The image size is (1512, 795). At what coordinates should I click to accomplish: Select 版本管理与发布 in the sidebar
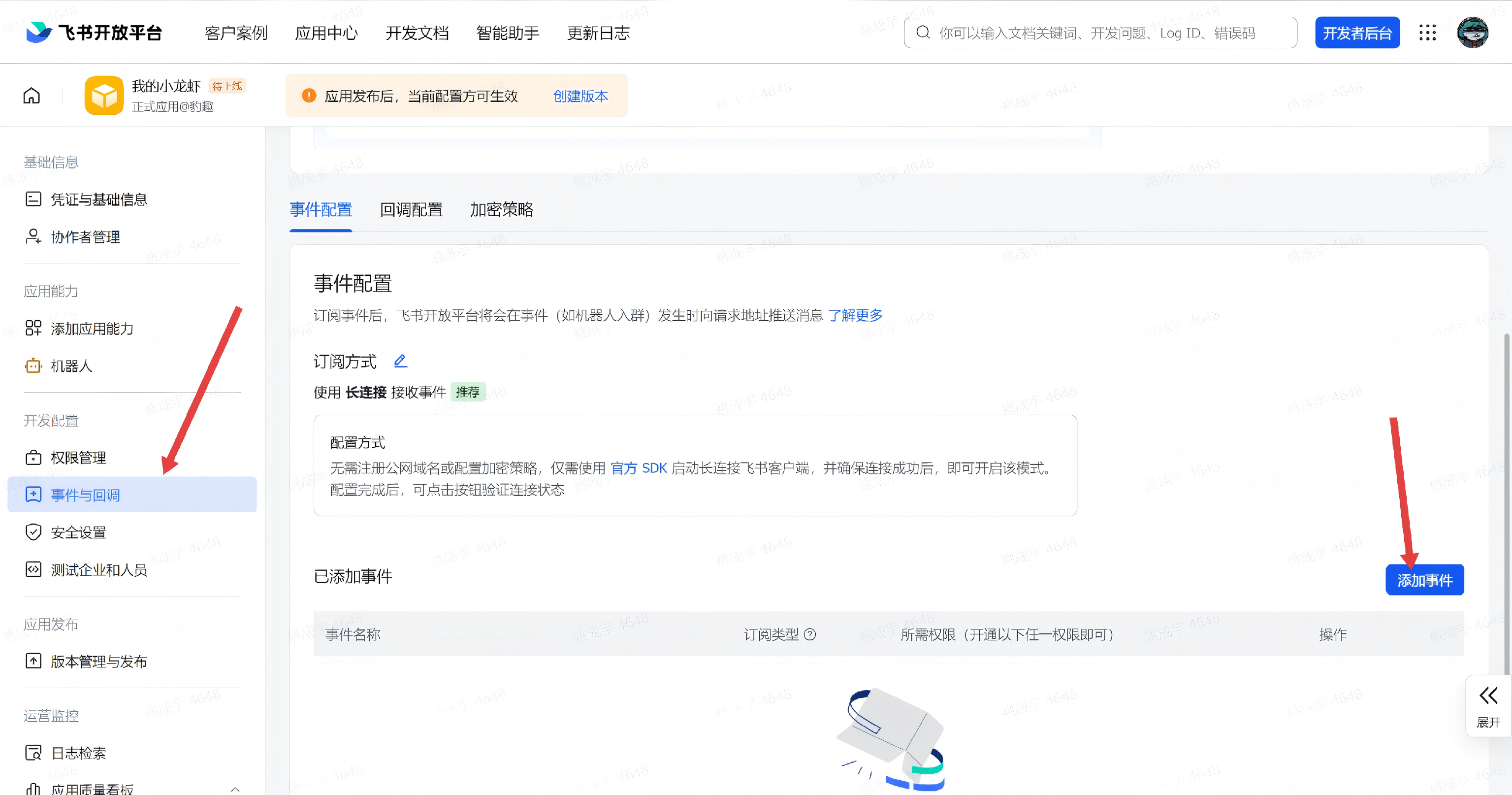point(132,661)
